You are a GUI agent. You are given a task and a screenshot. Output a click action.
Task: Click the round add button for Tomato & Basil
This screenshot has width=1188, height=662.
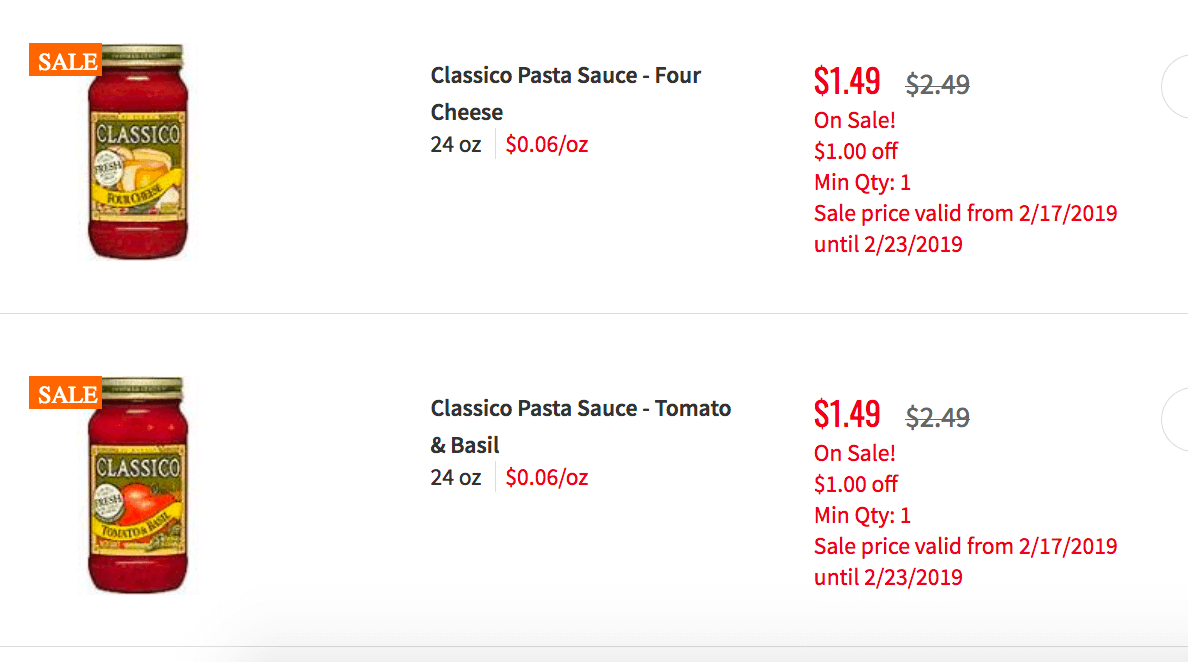coord(1175,419)
